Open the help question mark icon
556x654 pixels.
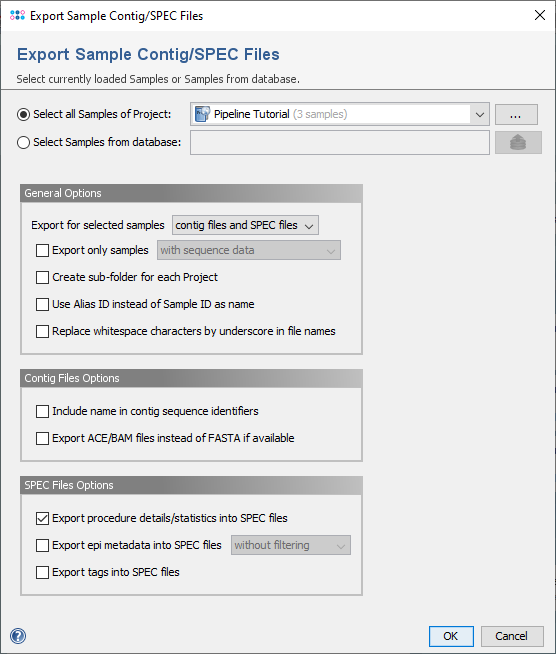[x=18, y=636]
